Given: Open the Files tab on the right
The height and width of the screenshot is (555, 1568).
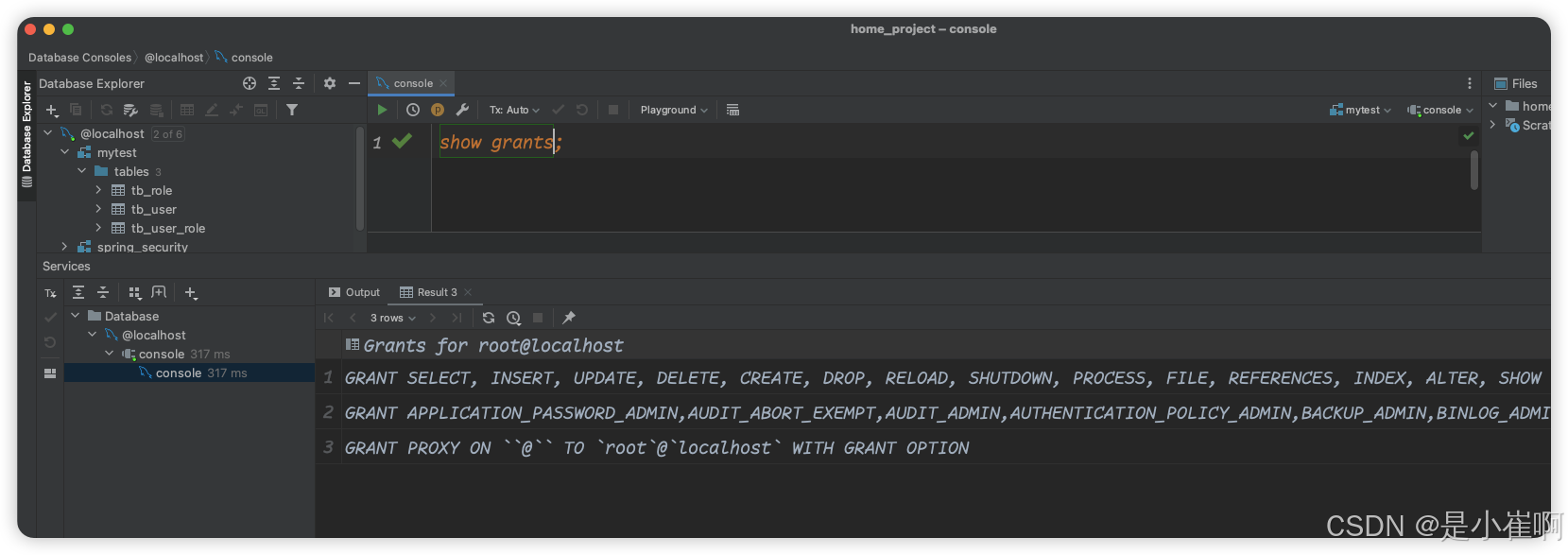Looking at the screenshot, I should coord(1516,83).
